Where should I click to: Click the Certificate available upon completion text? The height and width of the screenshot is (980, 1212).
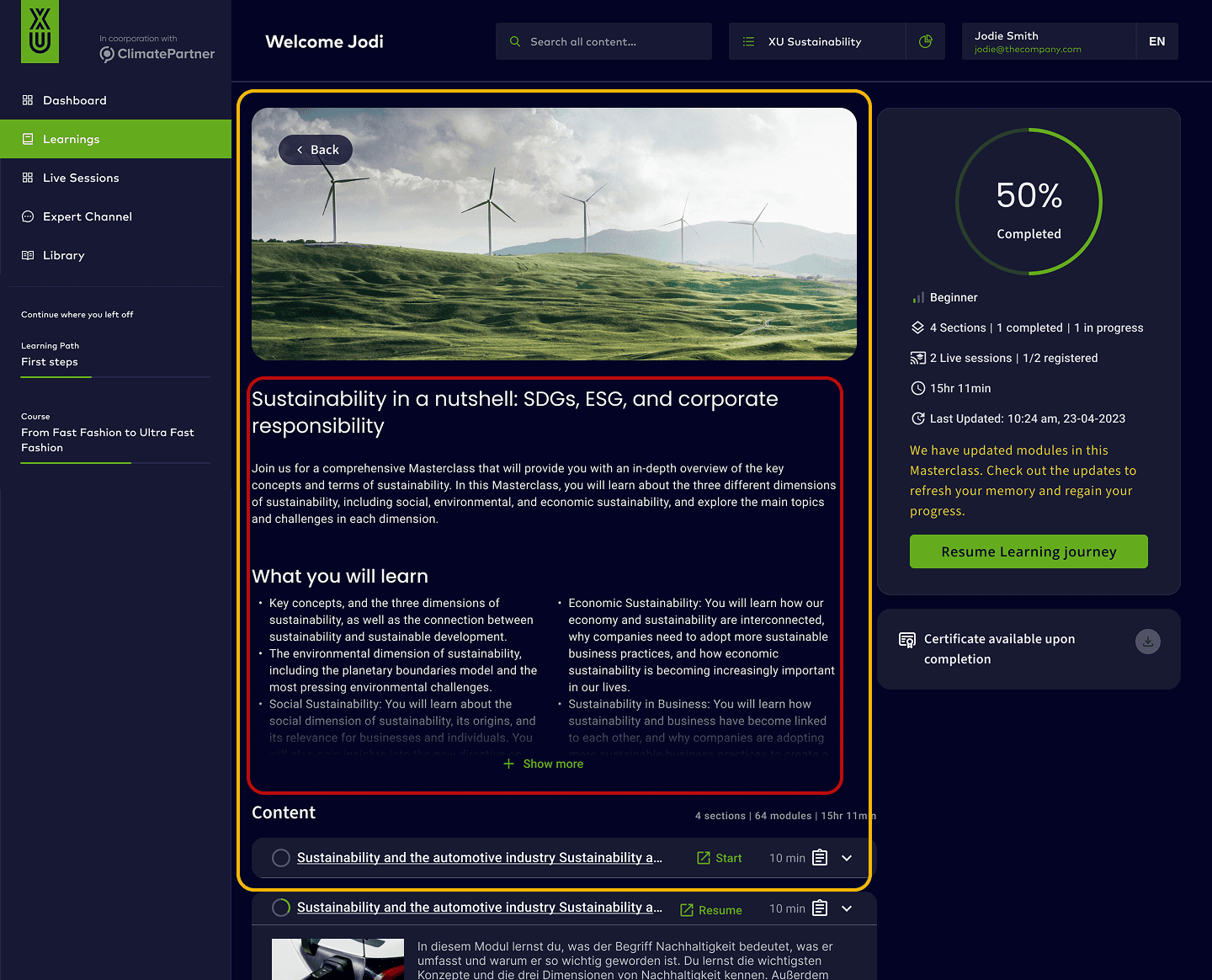(x=999, y=649)
